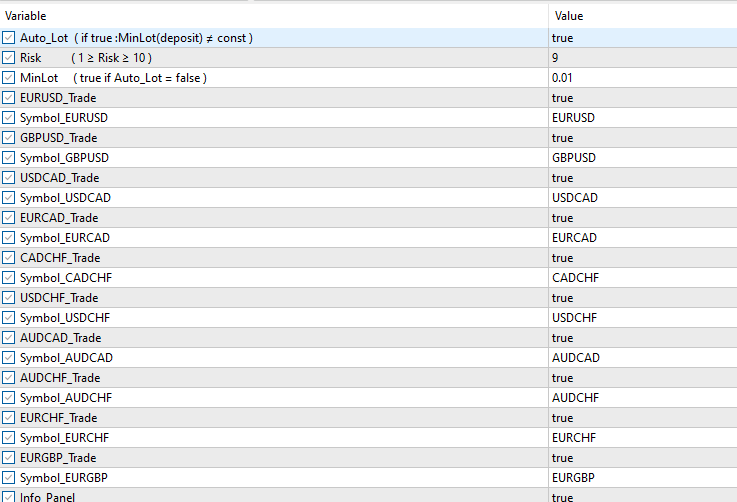737x502 pixels.
Task: Toggle the MinLot variable checkbox
Action: (x=9, y=78)
